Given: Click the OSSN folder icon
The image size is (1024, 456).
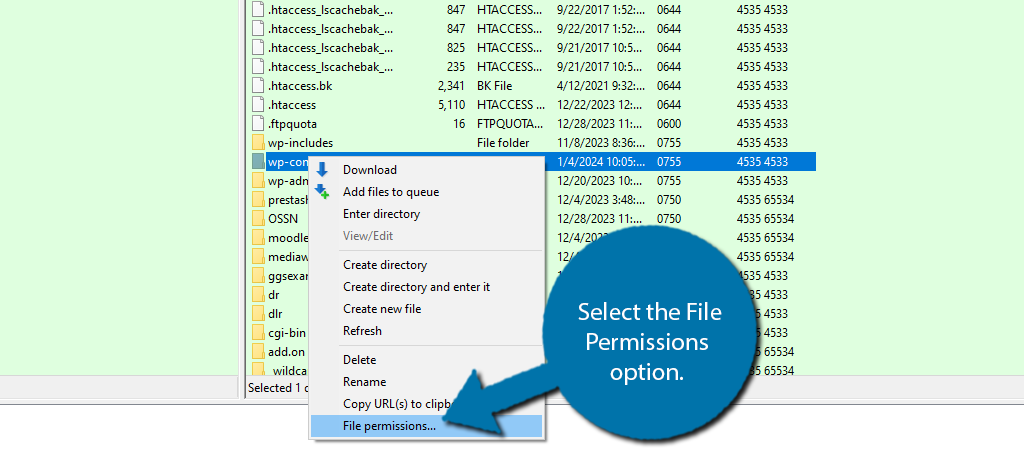Looking at the screenshot, I should [x=258, y=219].
